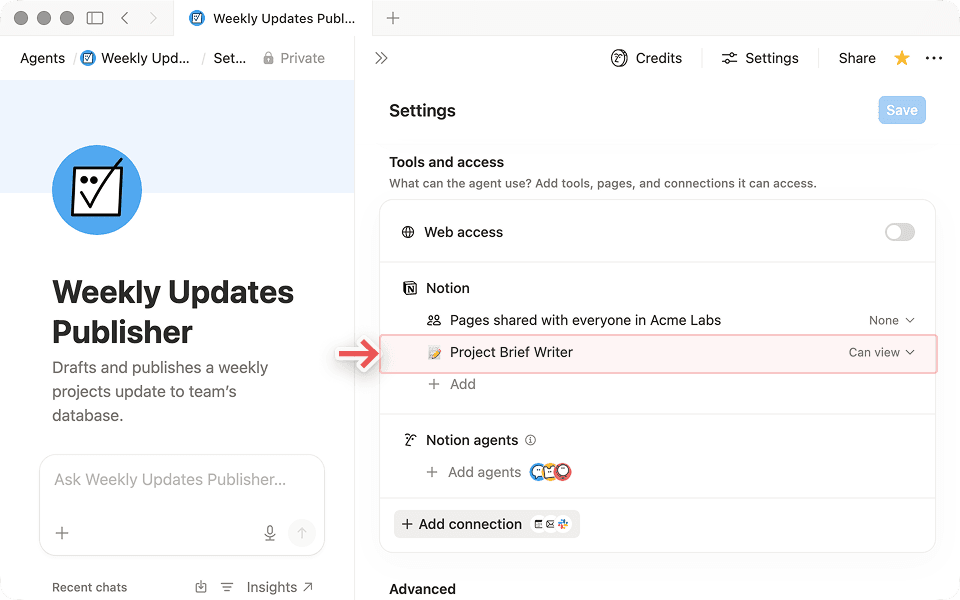The width and height of the screenshot is (960, 600).
Task: Click the Project Brief Writer page icon
Action: tap(434, 352)
